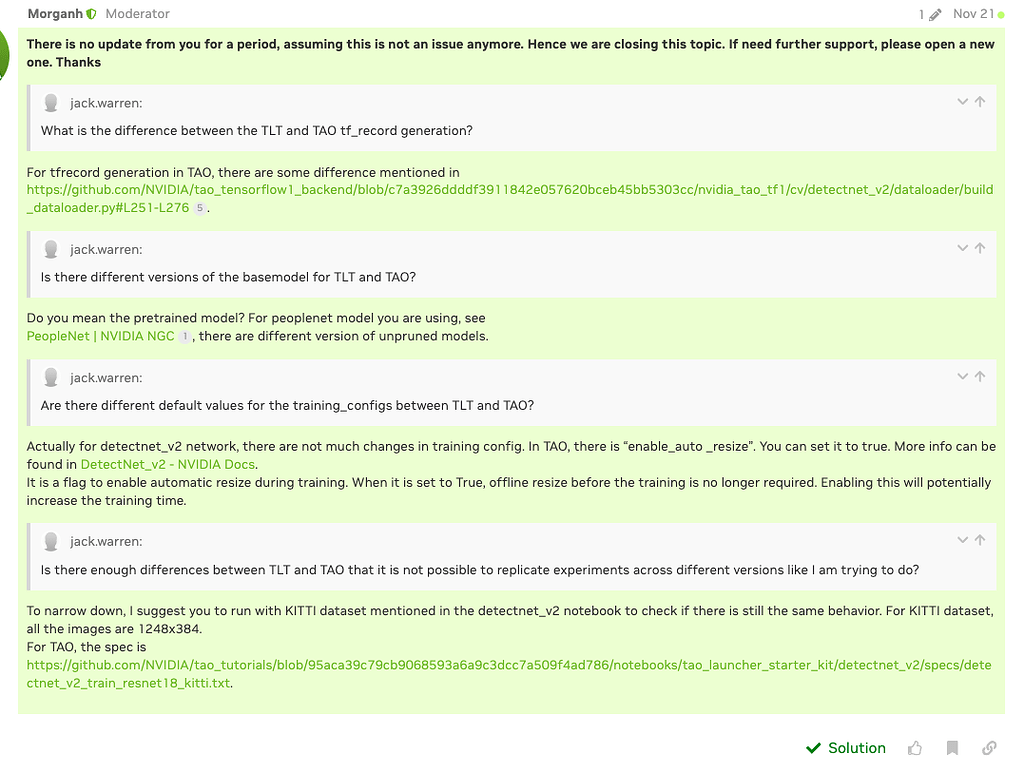
Task: Collapse the basemodel versions quote
Action: pyautogui.click(x=962, y=248)
